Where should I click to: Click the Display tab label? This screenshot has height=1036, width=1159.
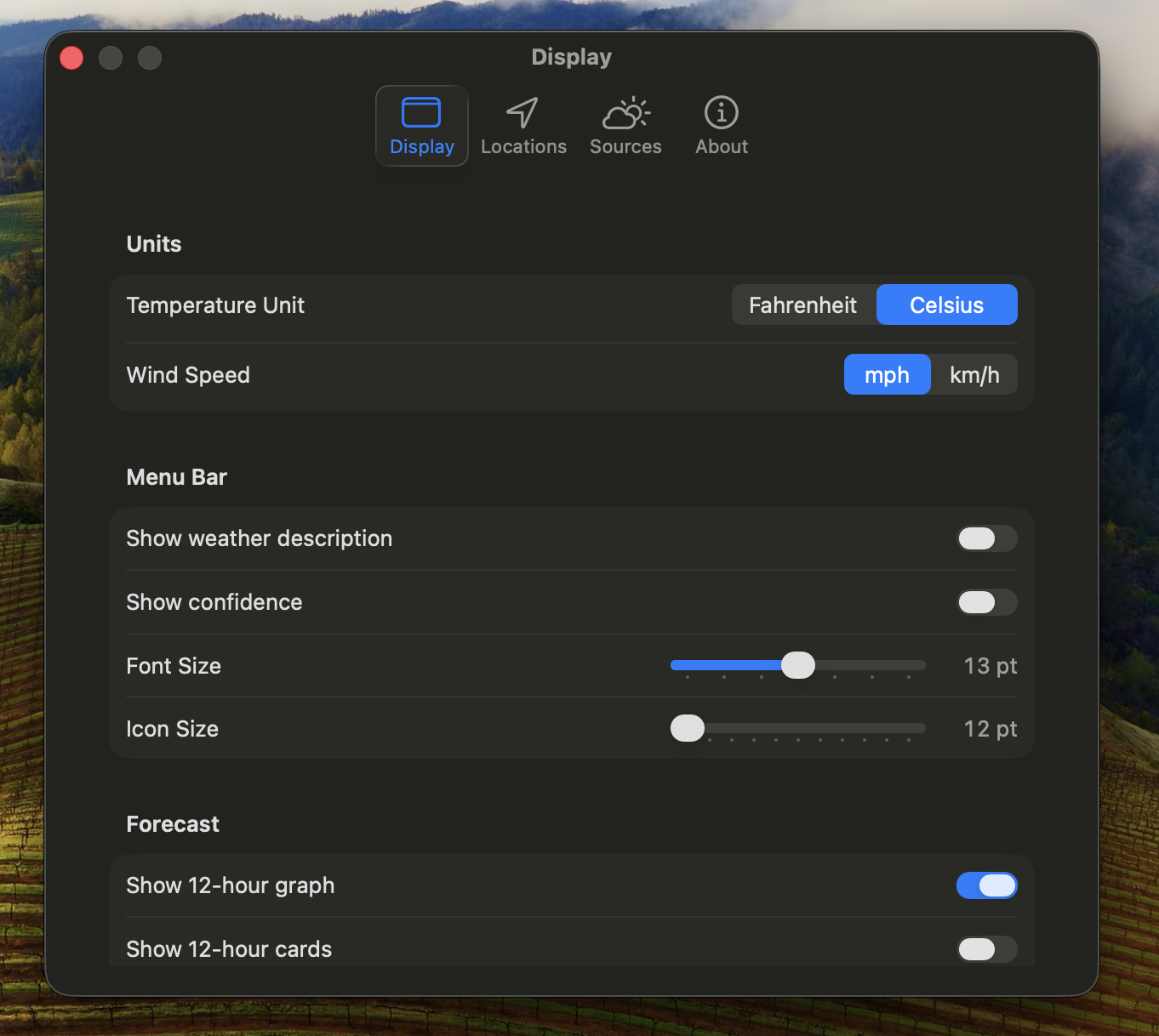point(422,146)
